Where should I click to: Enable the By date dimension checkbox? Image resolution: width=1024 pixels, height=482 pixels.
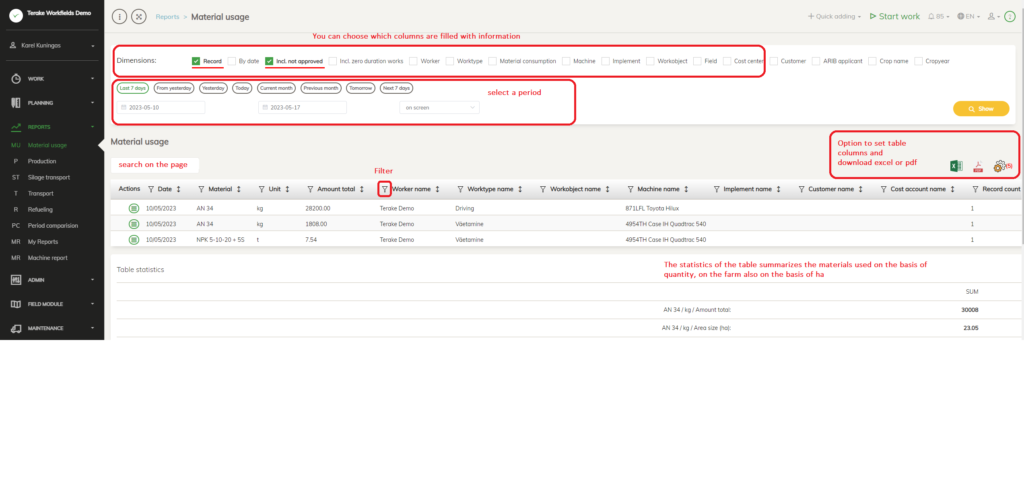[232, 61]
